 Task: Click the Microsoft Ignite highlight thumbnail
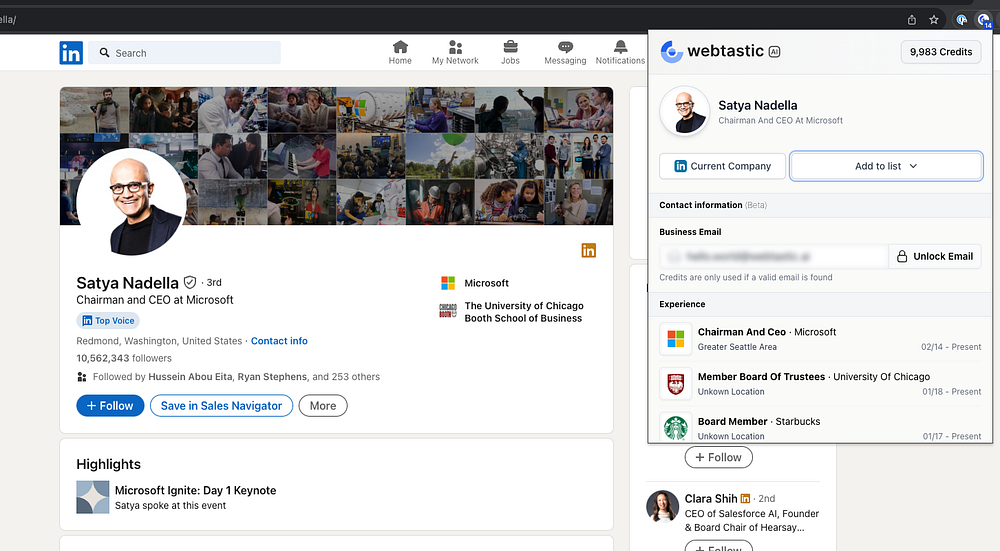tap(92, 497)
